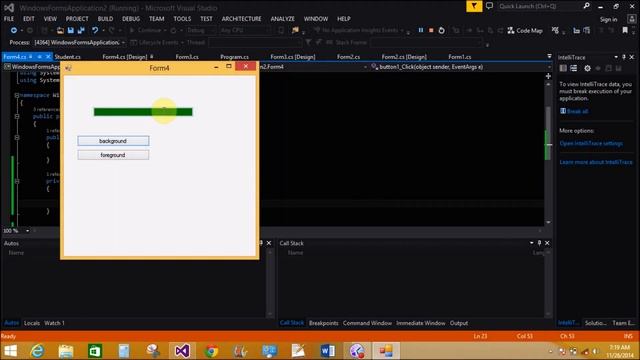Image resolution: width=640 pixels, height=360 pixels.
Task: Collapse the private method outline block
Action: 17,181
